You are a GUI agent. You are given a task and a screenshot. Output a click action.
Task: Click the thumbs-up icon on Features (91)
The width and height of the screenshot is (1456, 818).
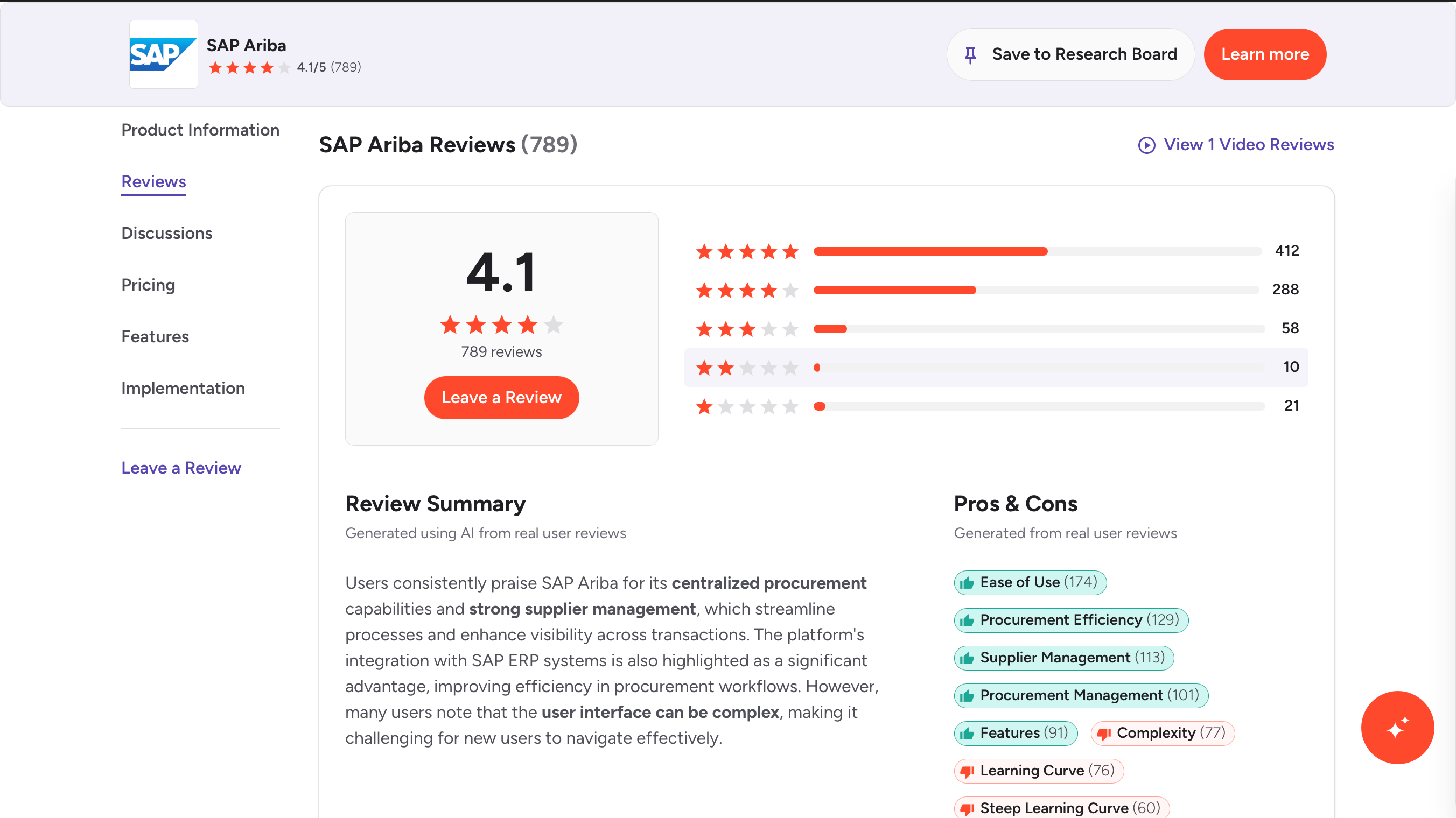pos(967,734)
